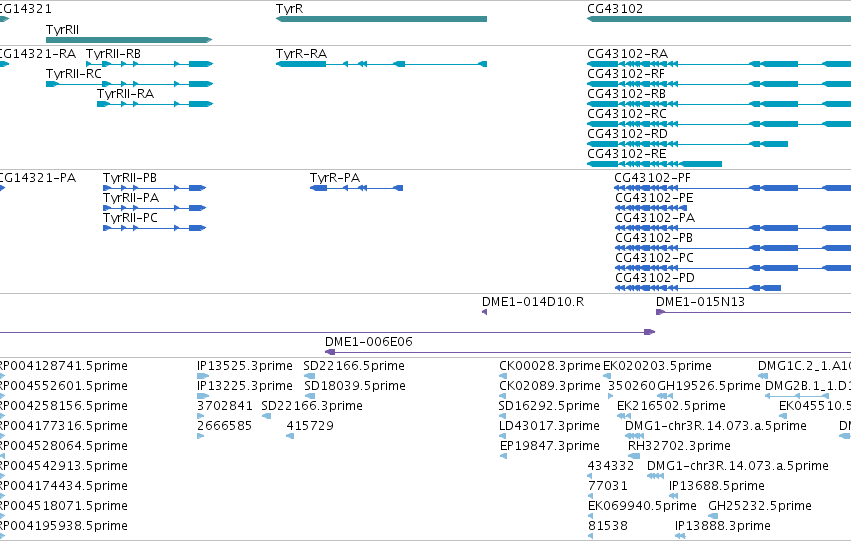
Task: Click the CG43102-RF transcript label
Action: [626, 74]
